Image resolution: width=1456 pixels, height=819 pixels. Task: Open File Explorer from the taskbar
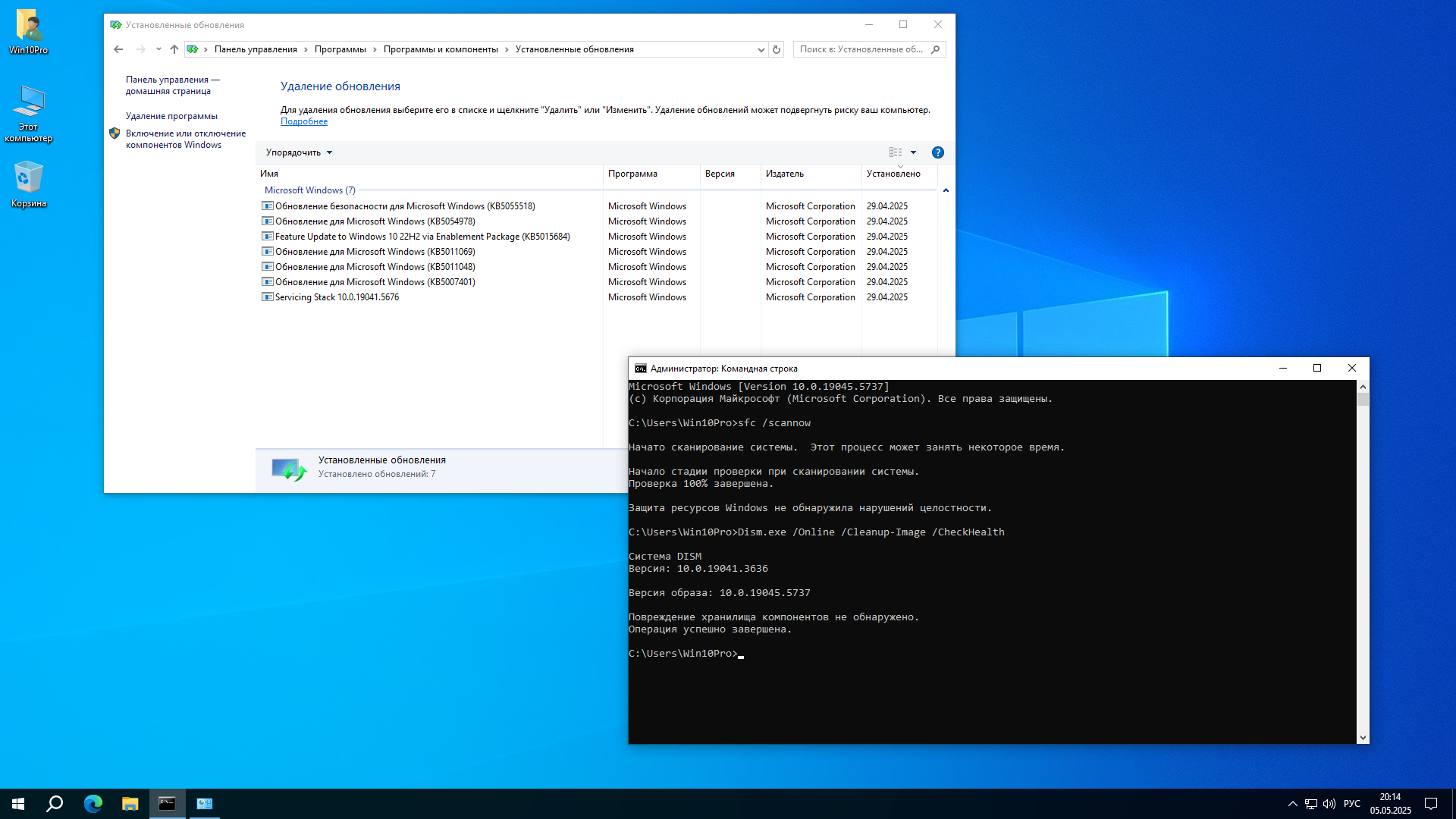point(129,803)
